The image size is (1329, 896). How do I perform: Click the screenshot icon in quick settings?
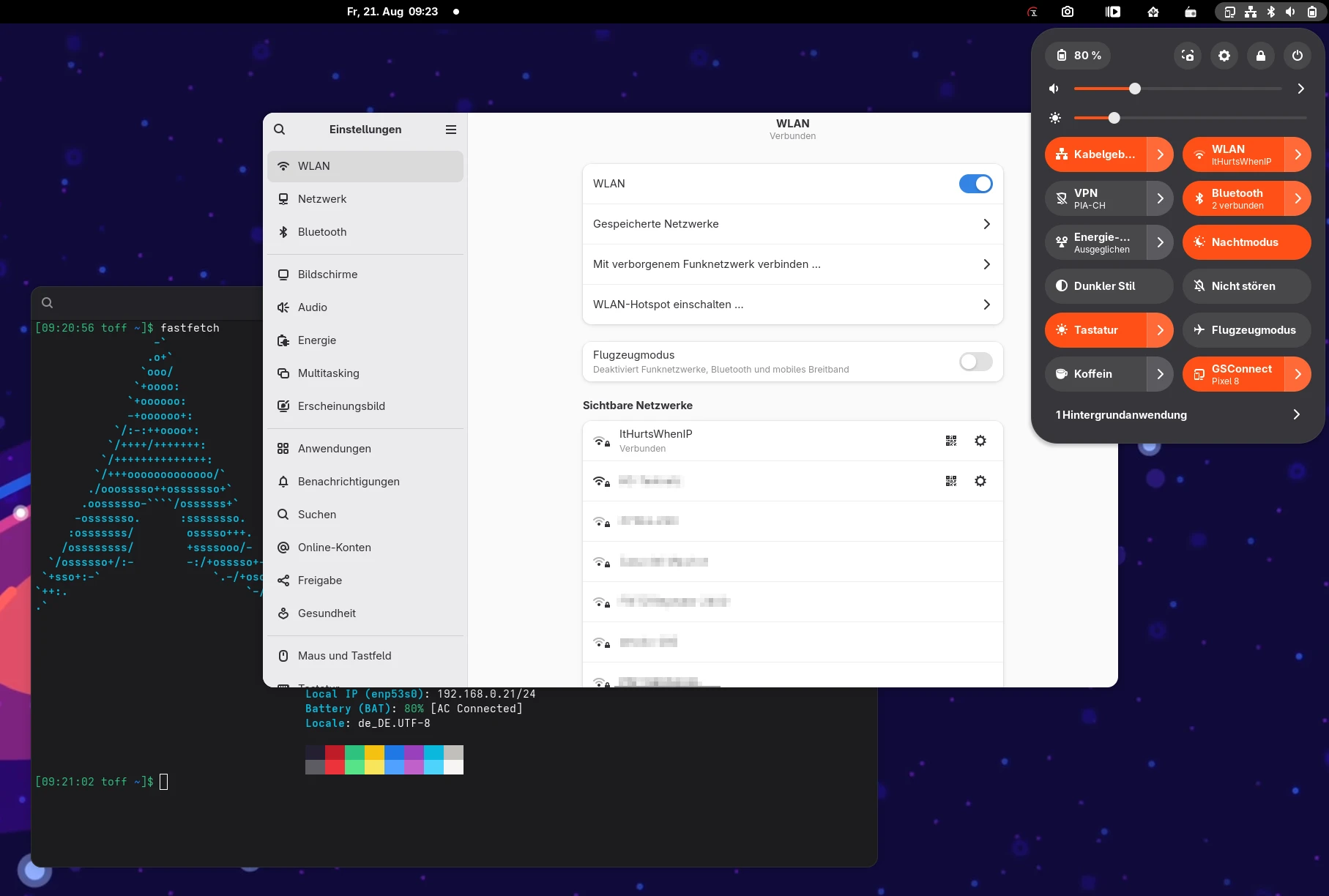1188,56
